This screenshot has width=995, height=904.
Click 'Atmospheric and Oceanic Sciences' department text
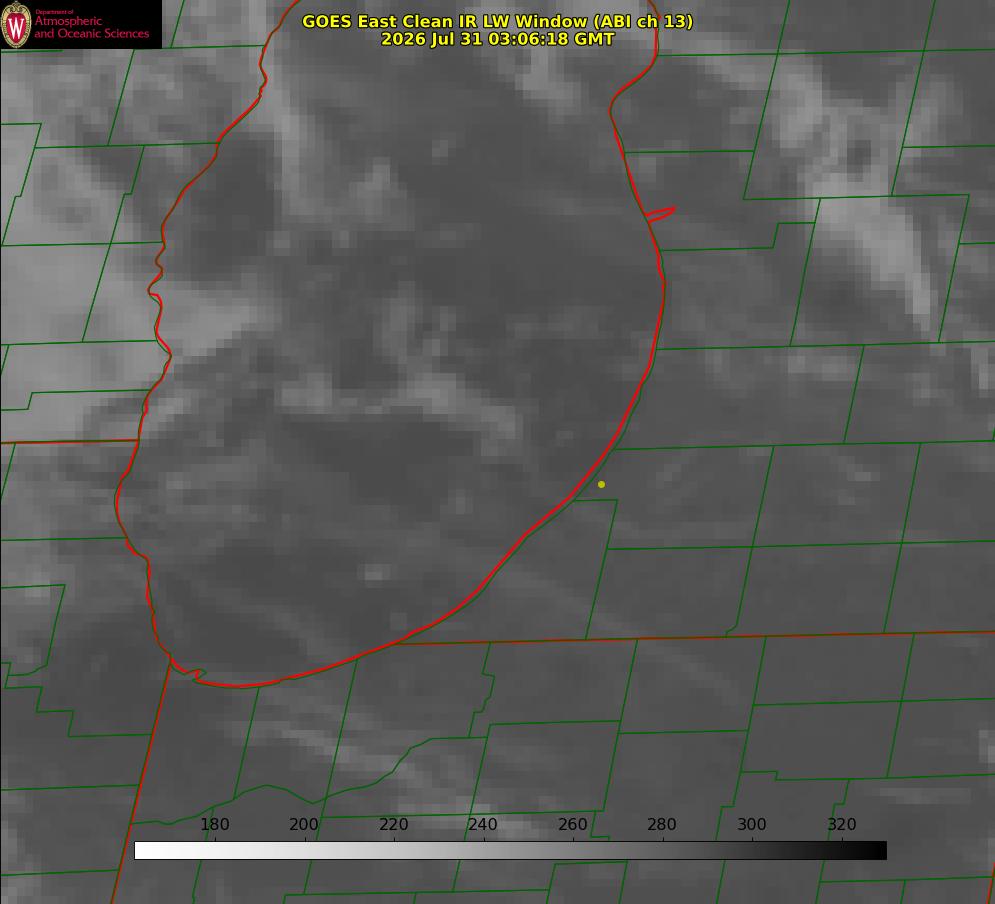point(91,27)
